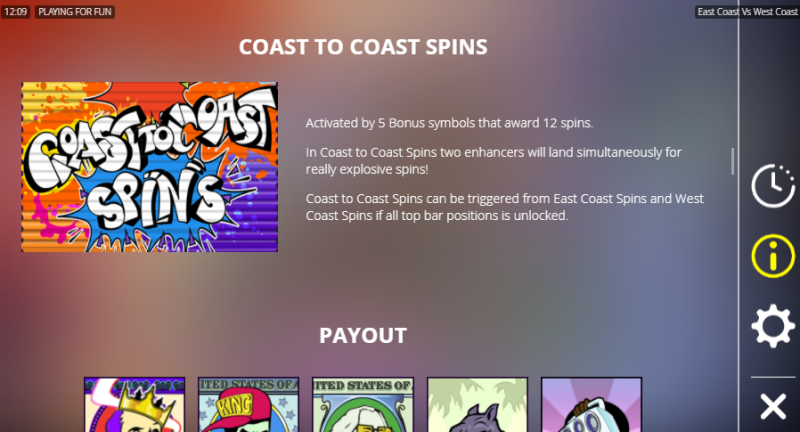The width and height of the screenshot is (800, 432).
Task: Select the boombox payout symbol
Action: click(591, 404)
